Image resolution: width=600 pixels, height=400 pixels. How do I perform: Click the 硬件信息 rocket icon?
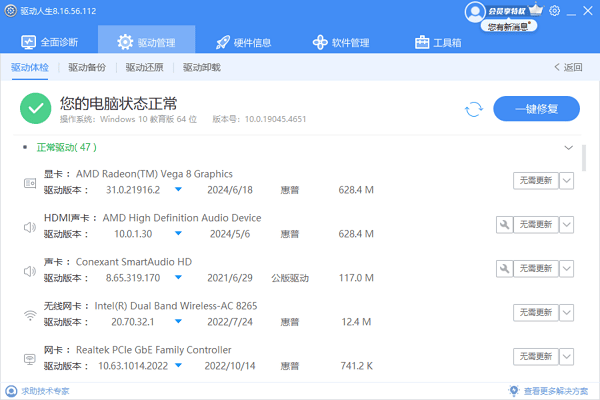[223, 42]
